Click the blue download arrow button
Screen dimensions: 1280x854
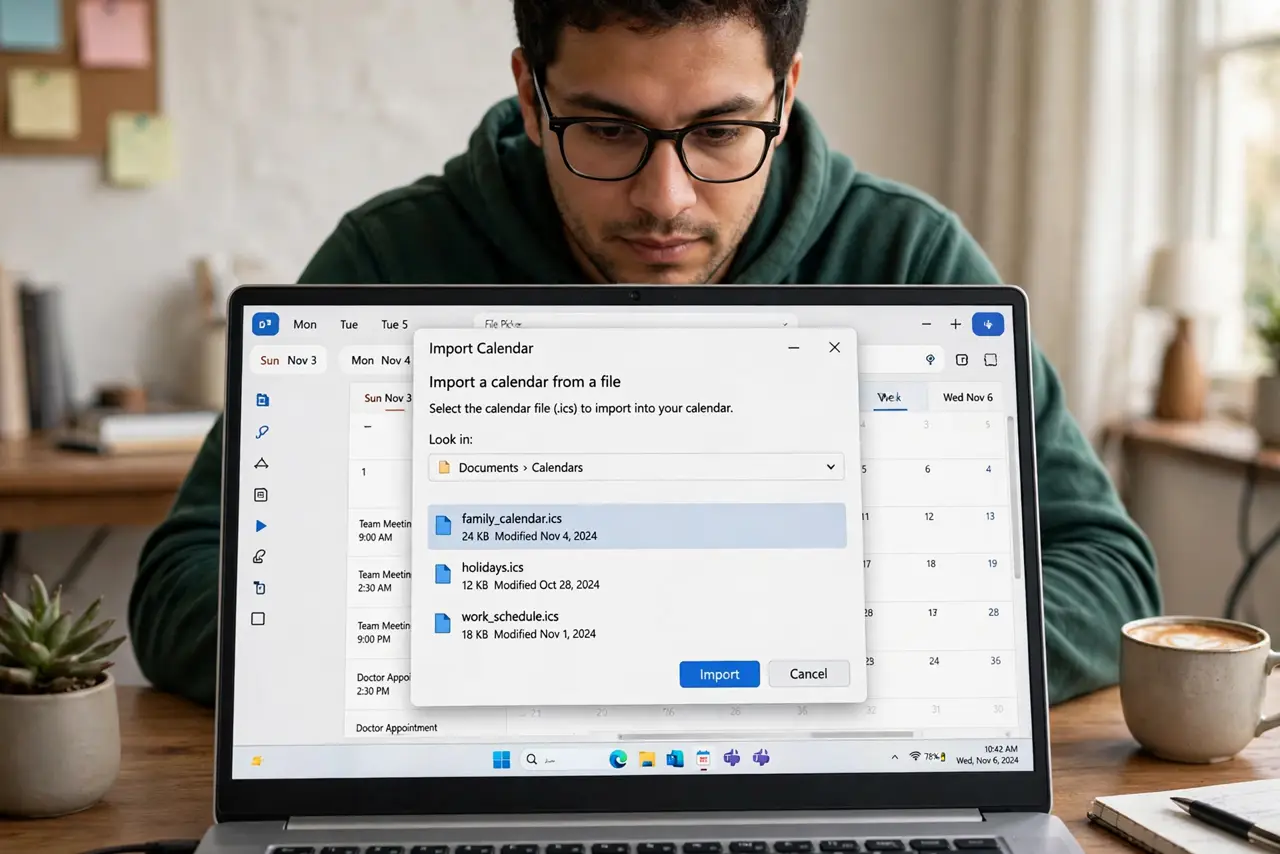point(988,324)
